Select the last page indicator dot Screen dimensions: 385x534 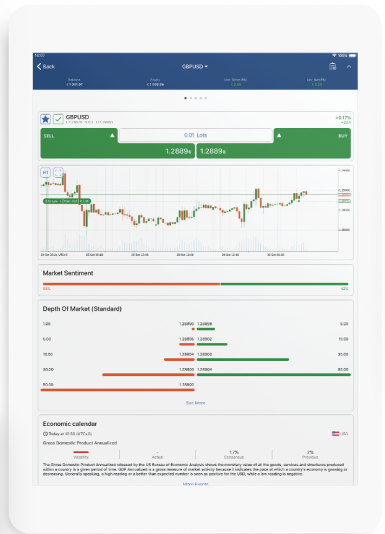tap(206, 98)
